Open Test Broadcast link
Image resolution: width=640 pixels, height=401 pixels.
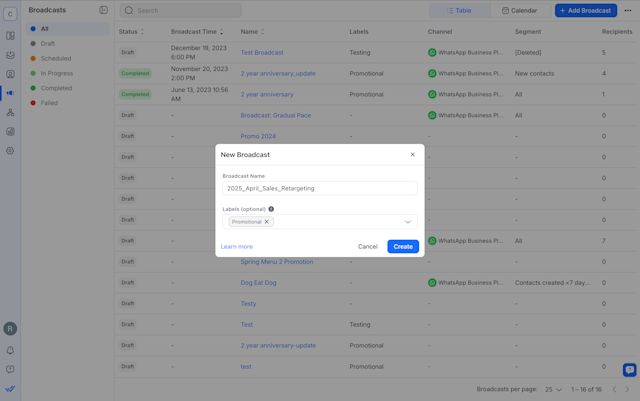click(x=262, y=52)
